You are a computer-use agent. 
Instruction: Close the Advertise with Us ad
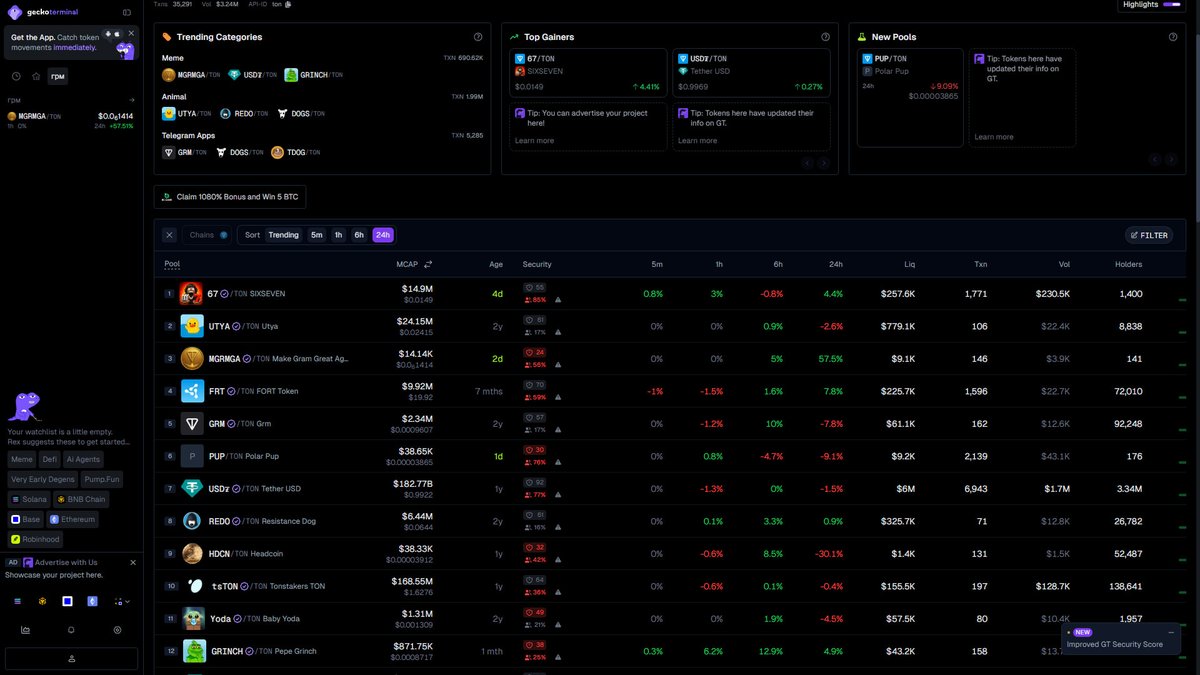click(x=133, y=562)
